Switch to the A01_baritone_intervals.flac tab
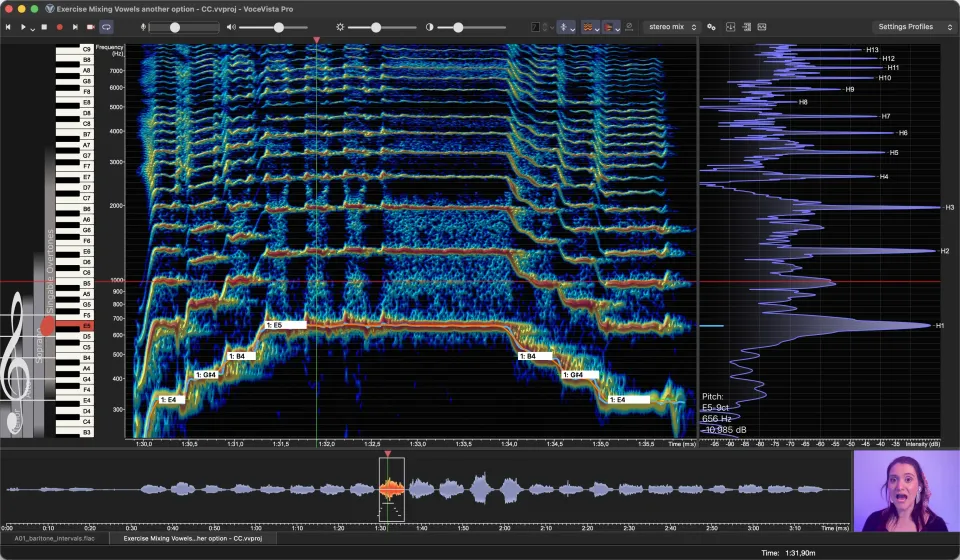 point(54,539)
